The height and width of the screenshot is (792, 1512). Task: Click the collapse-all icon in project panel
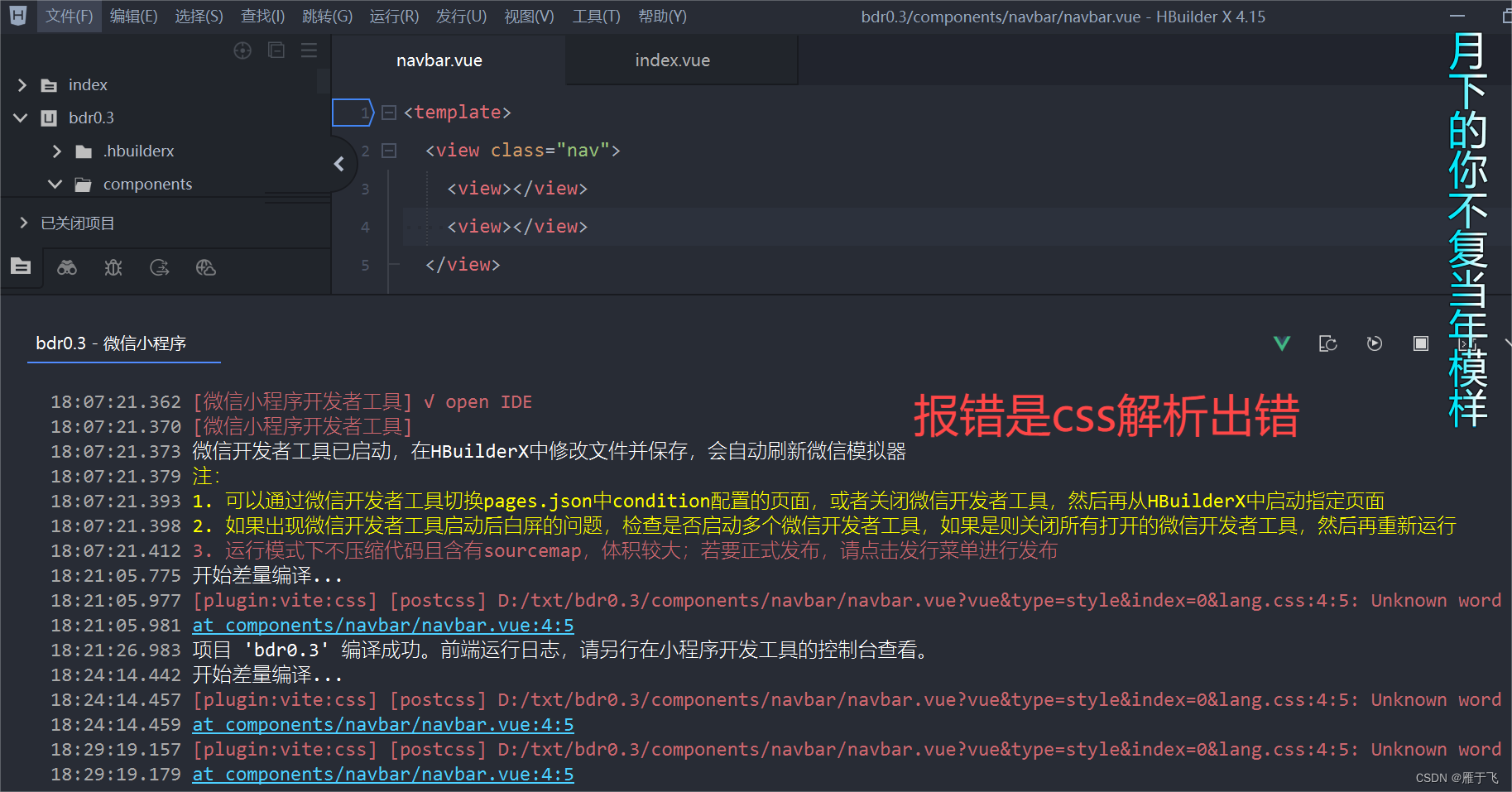coord(276,50)
